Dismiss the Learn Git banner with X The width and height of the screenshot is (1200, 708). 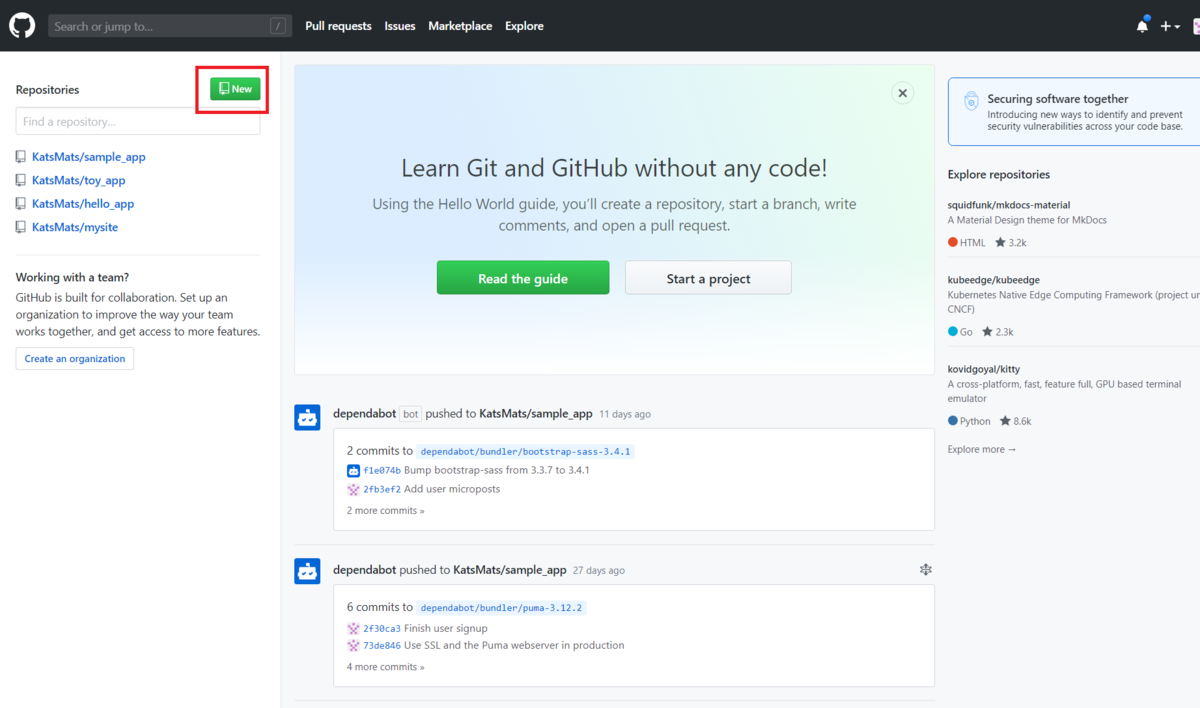tap(902, 93)
